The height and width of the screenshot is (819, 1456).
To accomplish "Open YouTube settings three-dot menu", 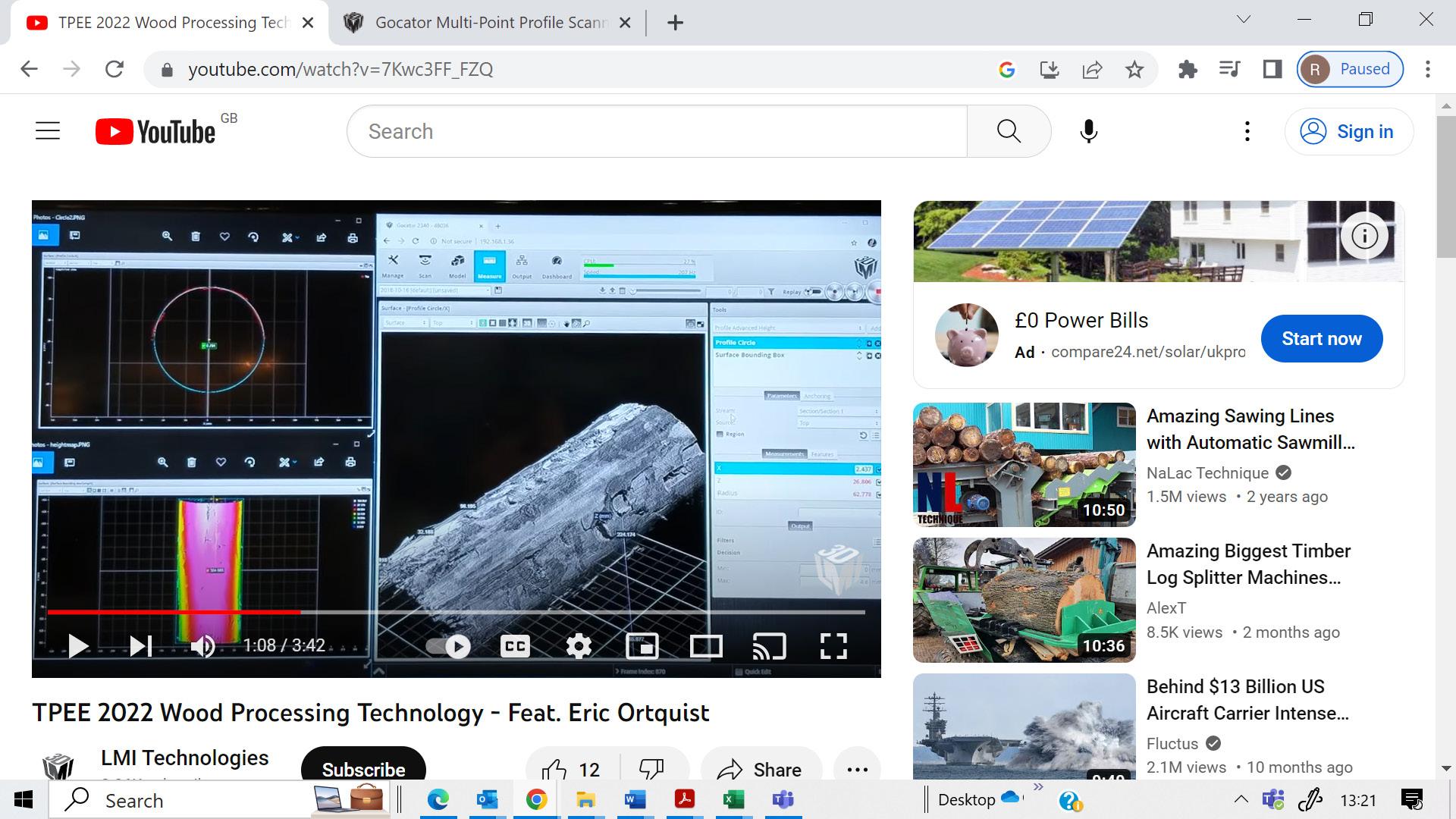I will point(1247,131).
